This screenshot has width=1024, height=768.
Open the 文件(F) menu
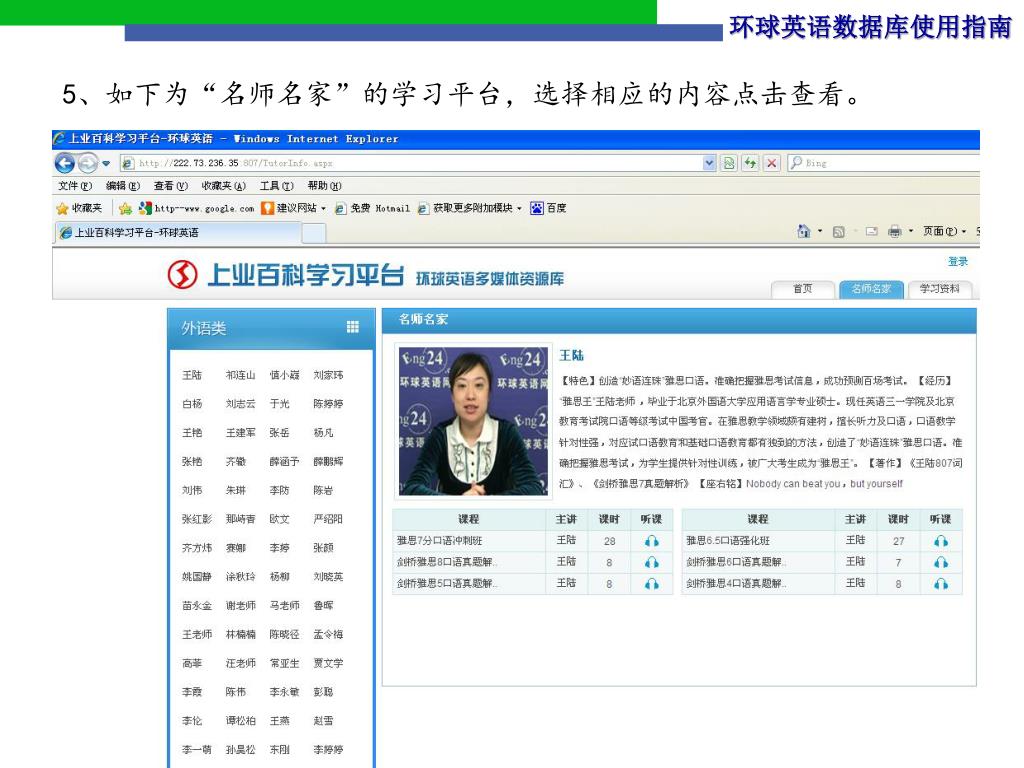coord(75,185)
